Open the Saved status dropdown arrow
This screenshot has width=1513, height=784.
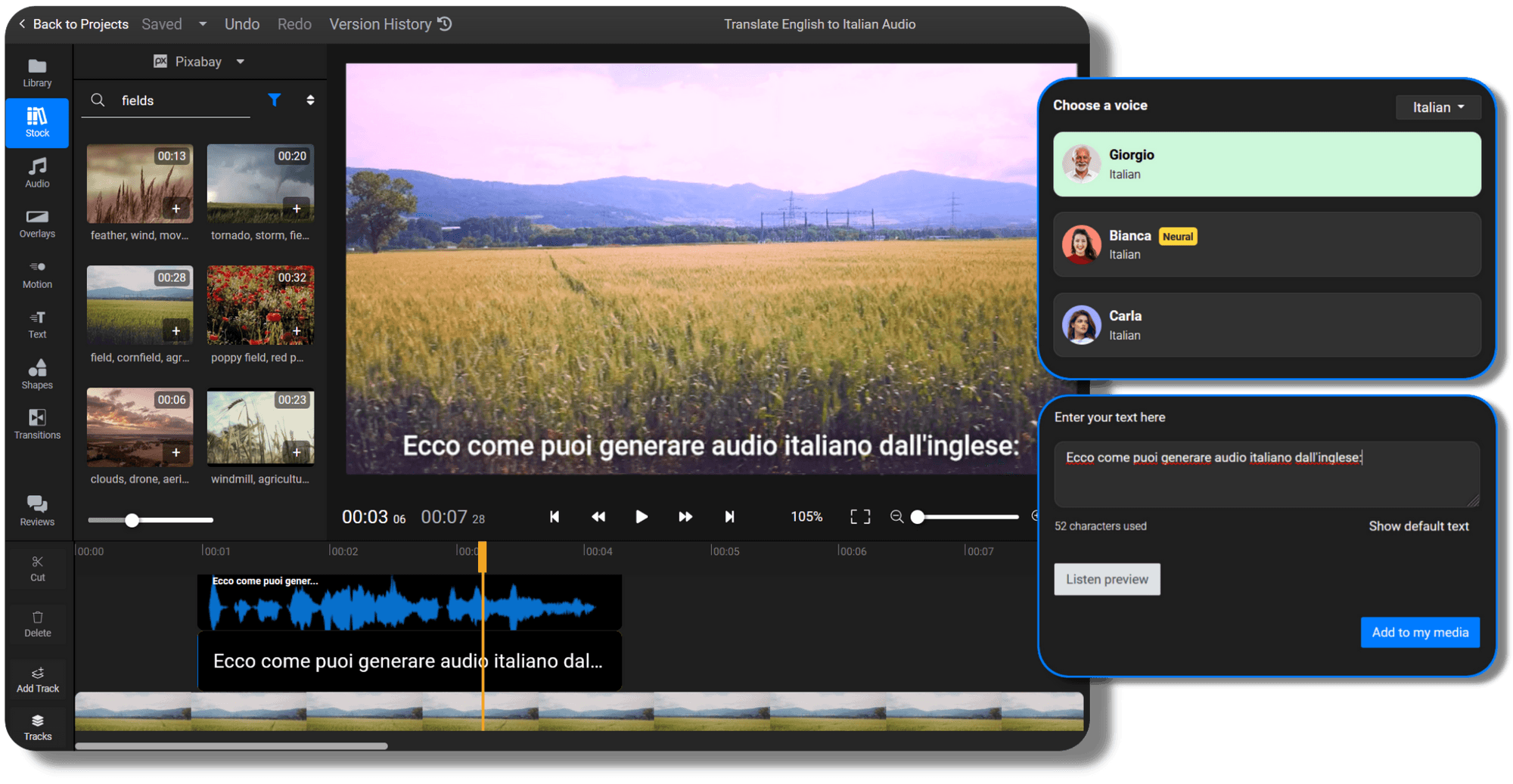[202, 23]
